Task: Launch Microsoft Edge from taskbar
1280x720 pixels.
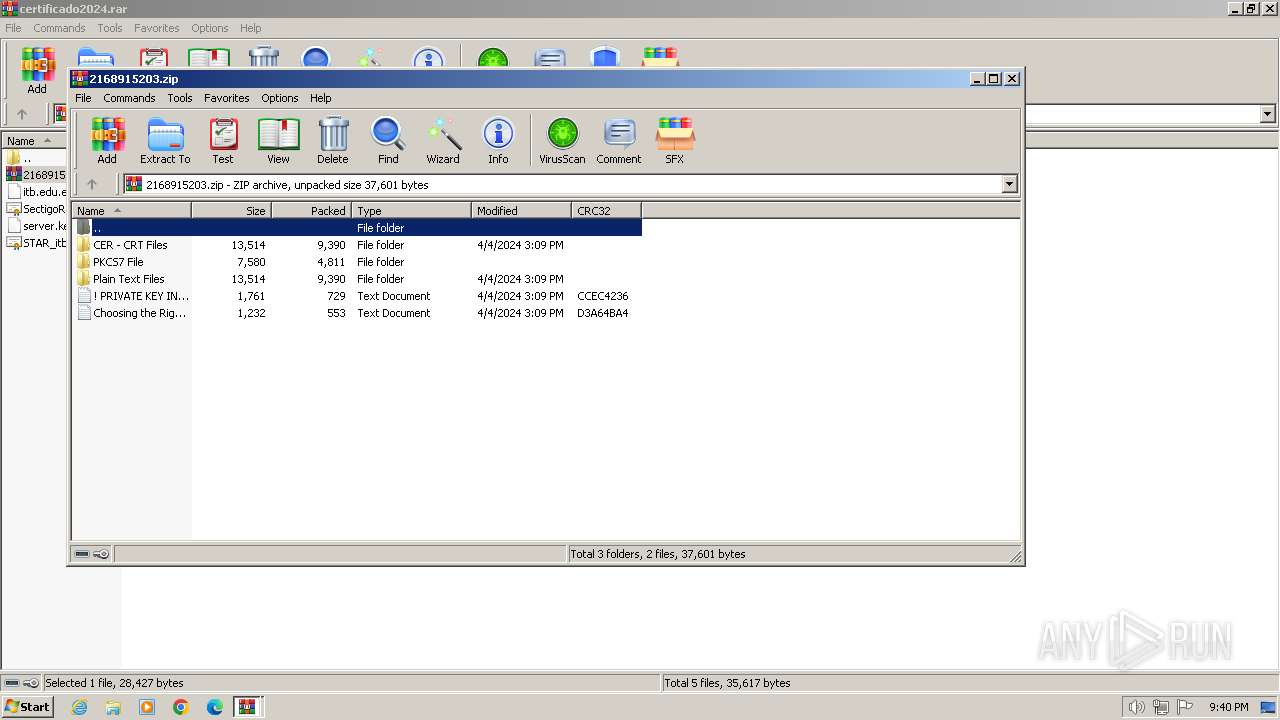Action: [215, 707]
